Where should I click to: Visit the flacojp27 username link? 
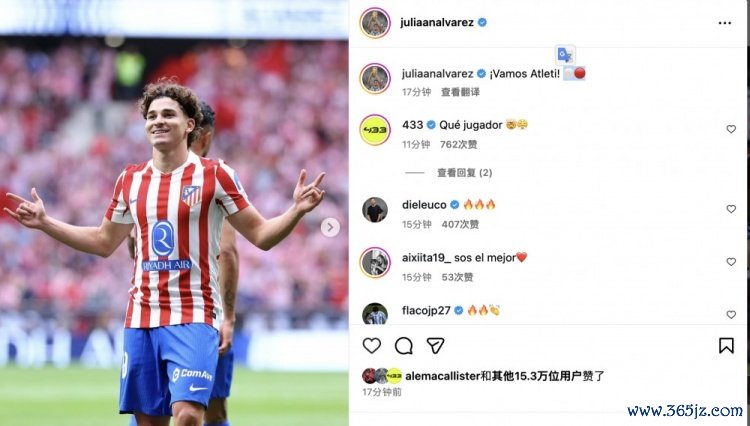pos(426,310)
